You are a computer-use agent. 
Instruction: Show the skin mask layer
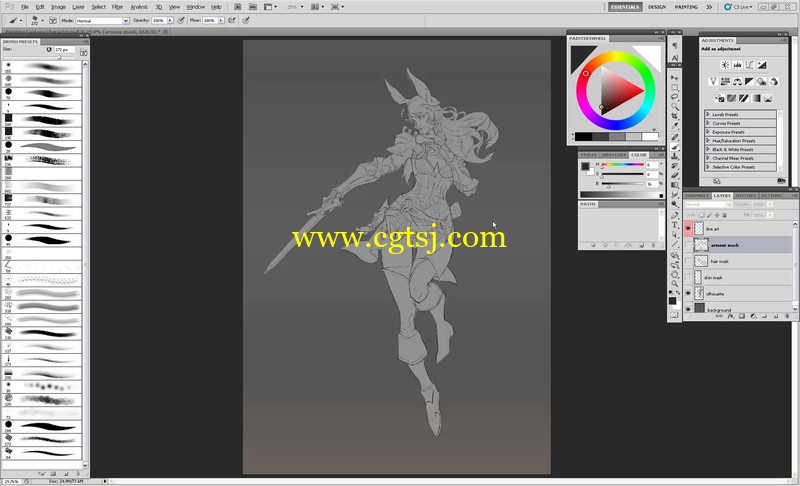[688, 277]
